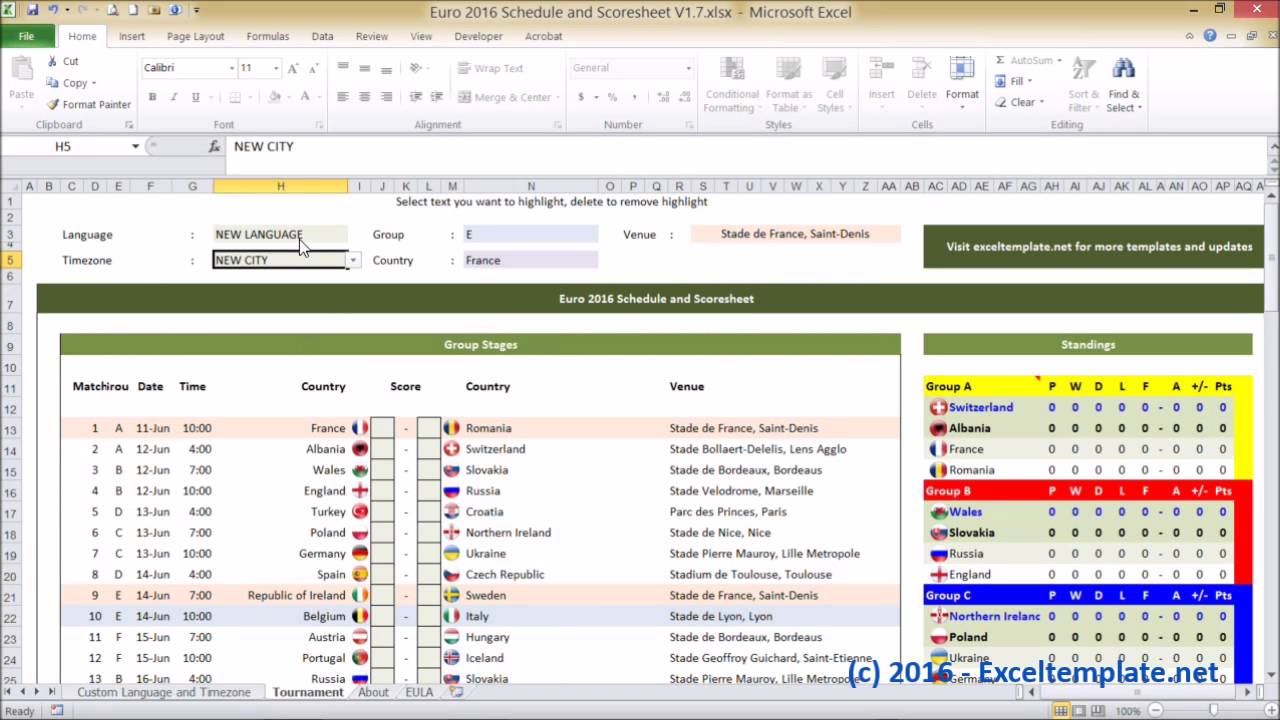Toggle underline formatting

[x=196, y=97]
